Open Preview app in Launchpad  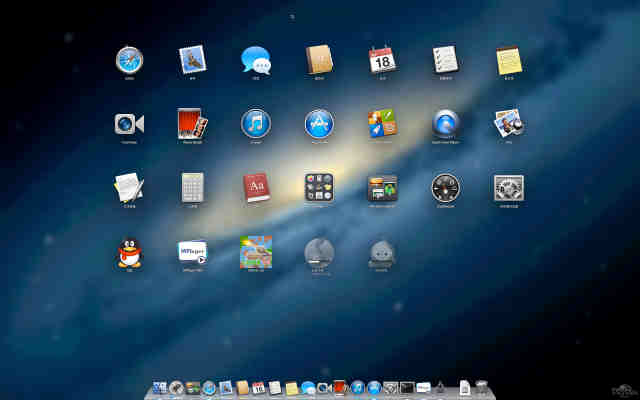pyautogui.click(x=509, y=123)
